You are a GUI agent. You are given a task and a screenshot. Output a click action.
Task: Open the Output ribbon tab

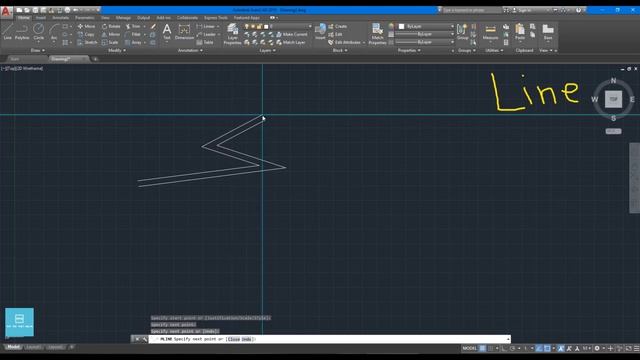click(x=143, y=18)
